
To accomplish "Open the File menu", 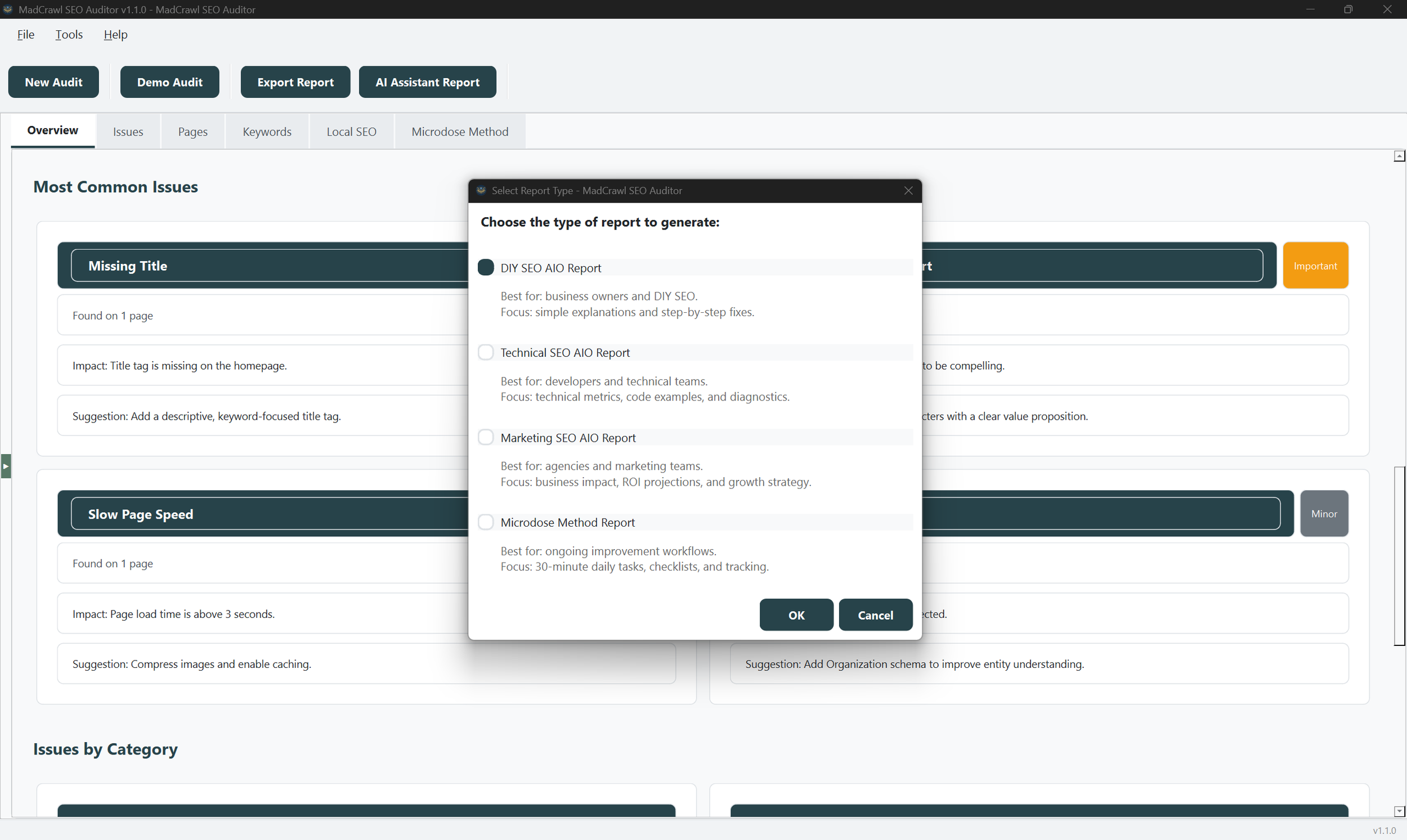I will [x=25, y=34].
